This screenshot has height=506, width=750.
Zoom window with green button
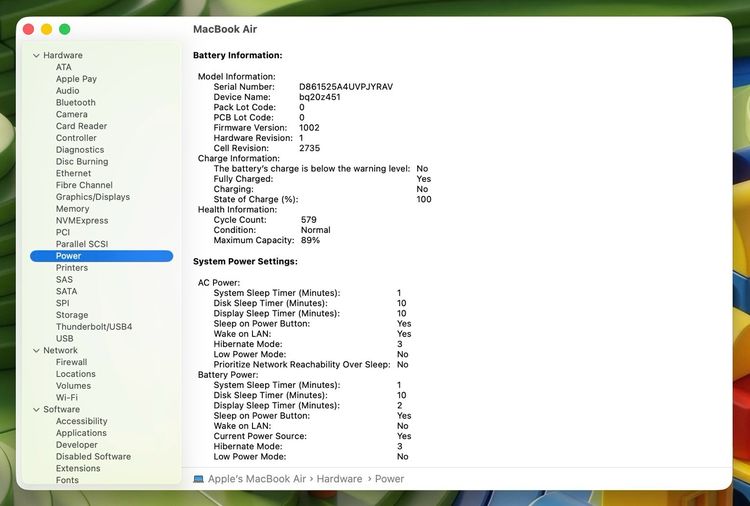click(65, 29)
